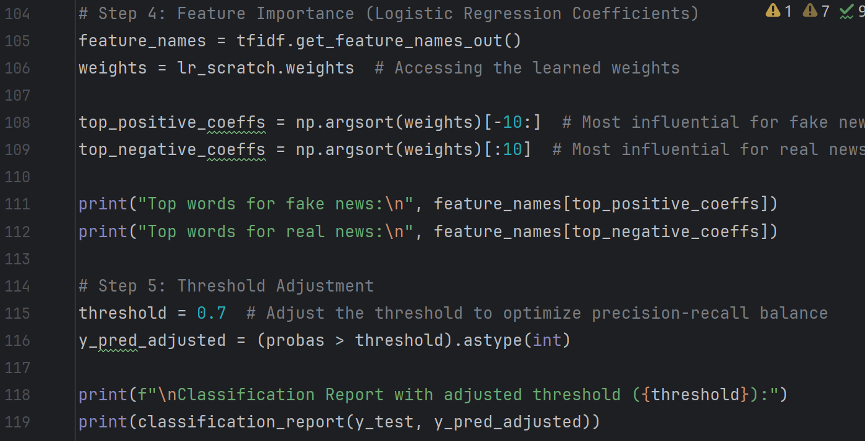866x441 pixels.
Task: Place cursor on the threshold value 0.7
Action: point(211,313)
